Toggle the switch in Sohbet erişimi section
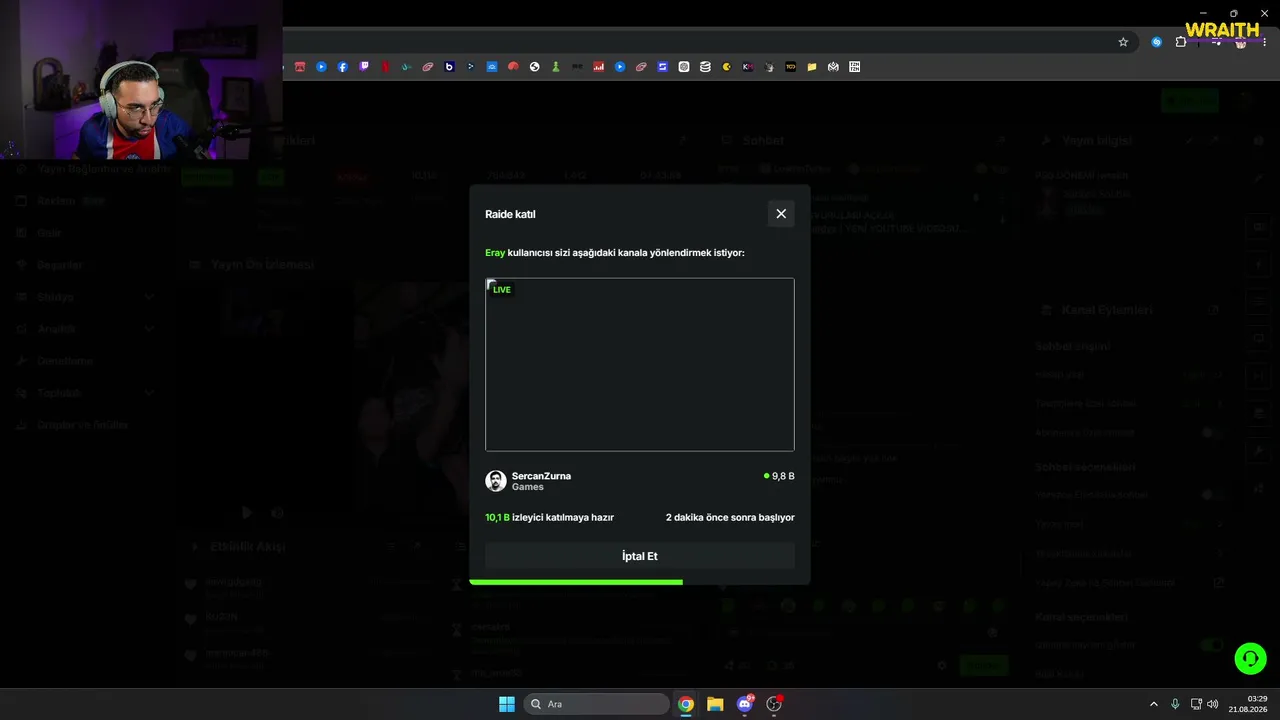Screen dimensions: 1280x720 (x=1212, y=433)
